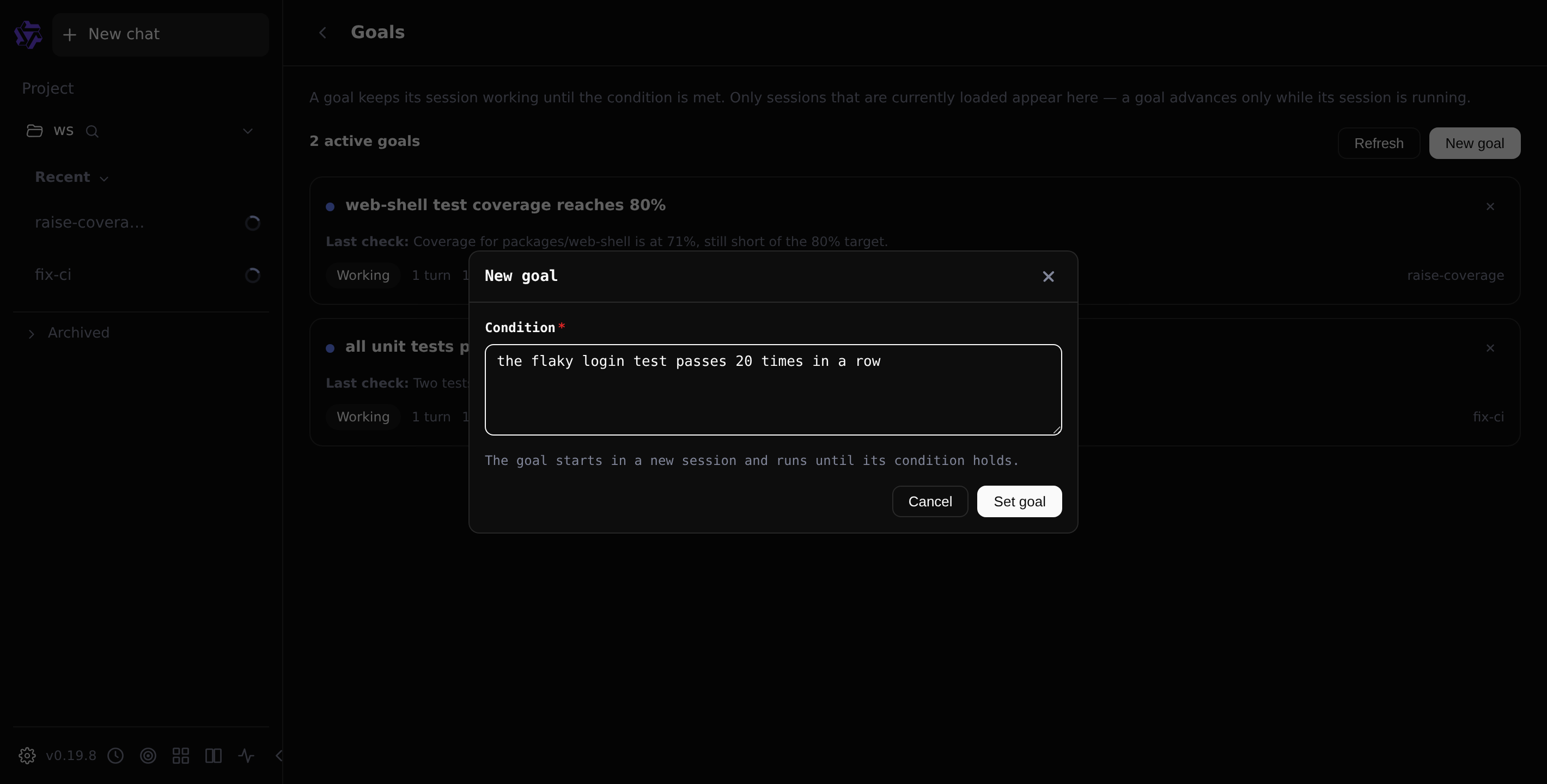Click the Working badge on all unit tests goal
Screen dimensions: 1547x784
(363, 416)
